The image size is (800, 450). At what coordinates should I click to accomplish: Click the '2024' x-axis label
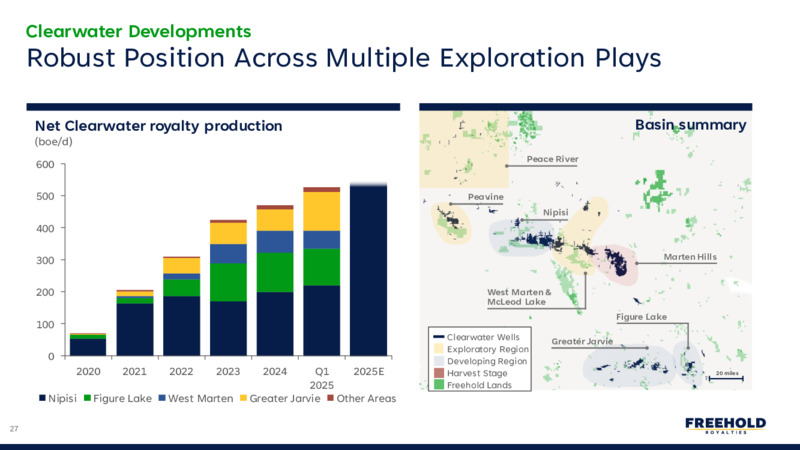click(275, 371)
